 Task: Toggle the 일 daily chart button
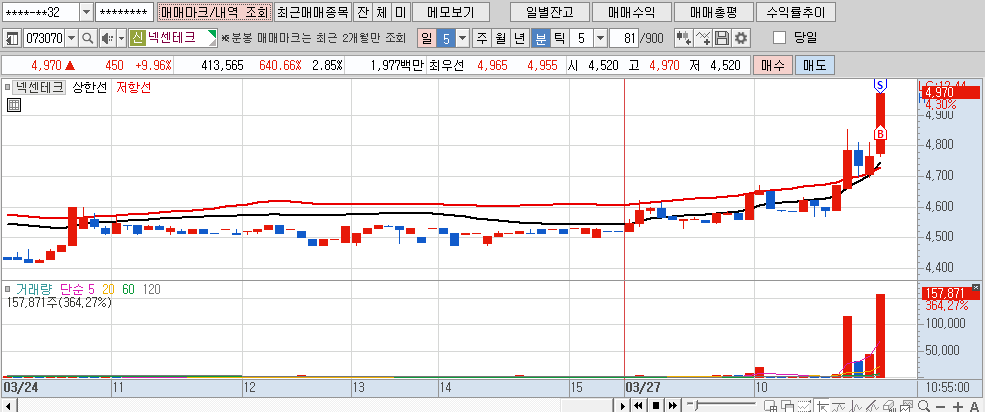(x=427, y=38)
